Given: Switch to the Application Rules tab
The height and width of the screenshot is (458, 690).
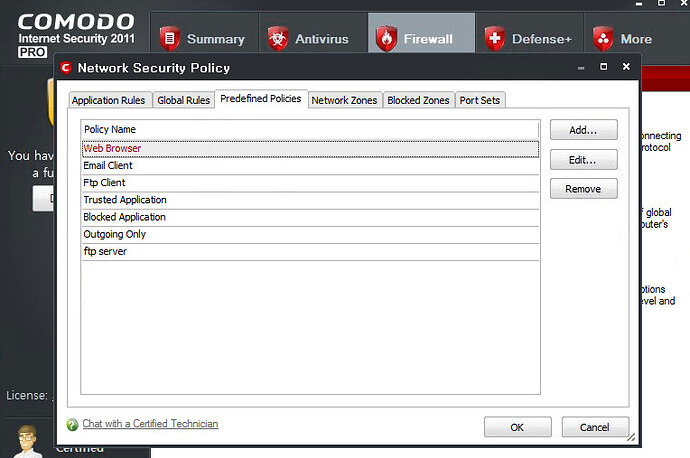Looking at the screenshot, I should click(109, 100).
